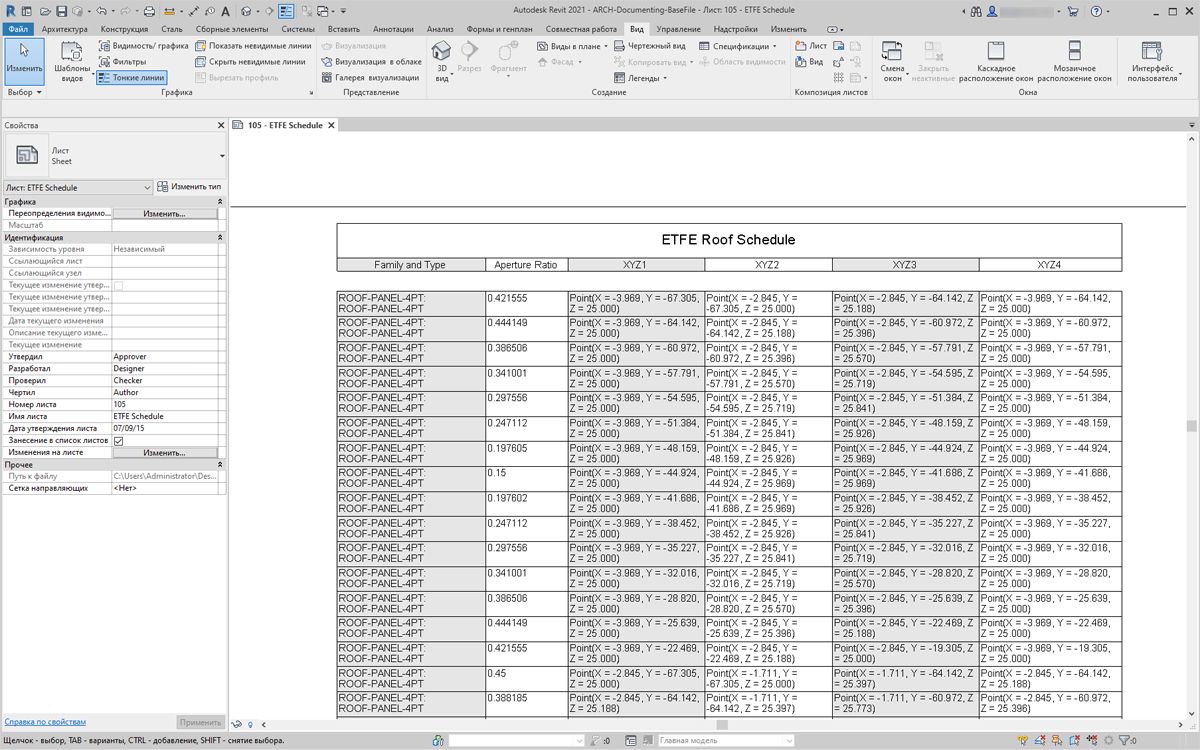This screenshot has width=1200, height=750.
Task: Open the 3D вид view tool
Action: (x=441, y=61)
